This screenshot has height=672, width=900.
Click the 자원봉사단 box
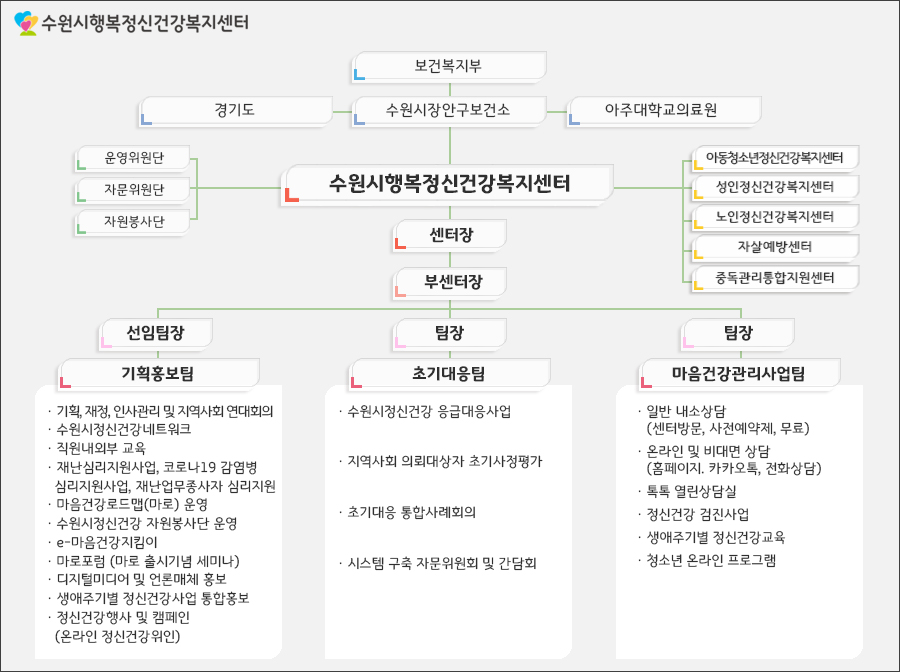point(133,221)
